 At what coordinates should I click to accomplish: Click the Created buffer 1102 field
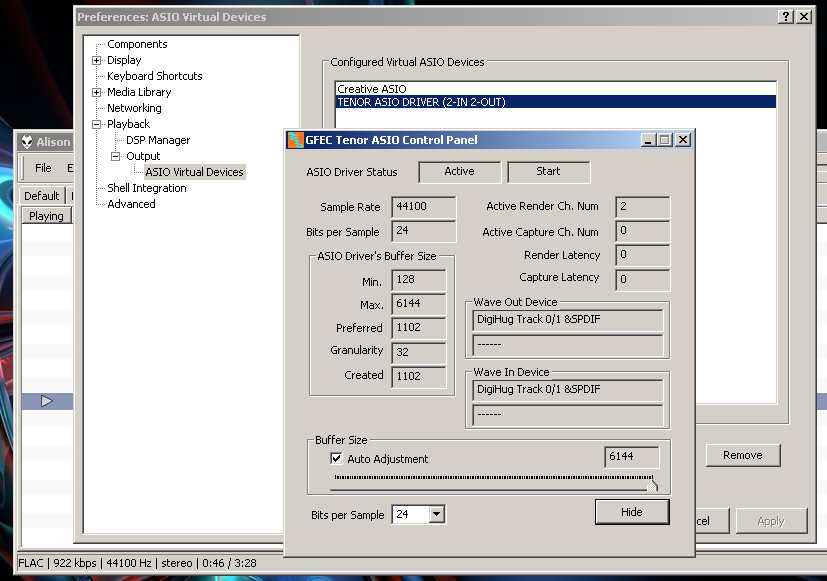click(x=419, y=376)
